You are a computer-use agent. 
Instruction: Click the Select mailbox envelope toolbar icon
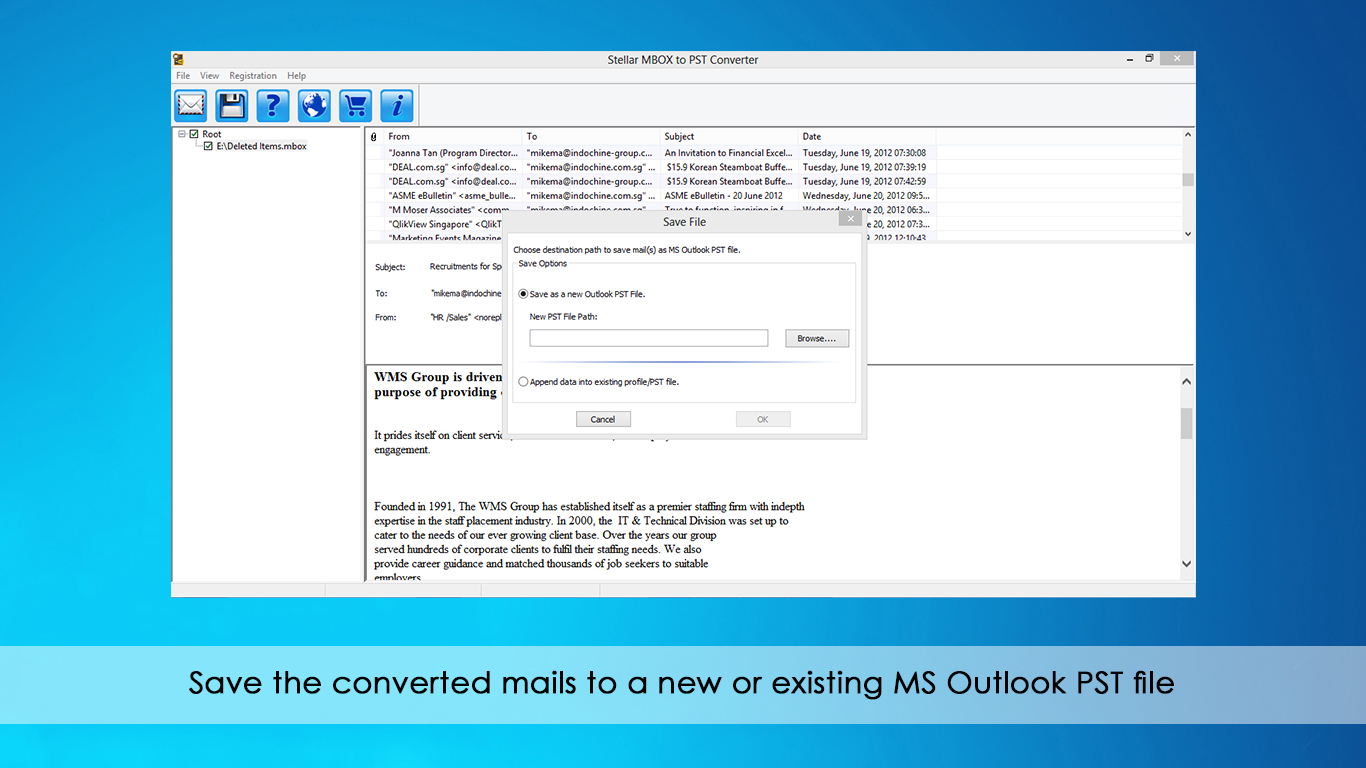click(x=190, y=105)
